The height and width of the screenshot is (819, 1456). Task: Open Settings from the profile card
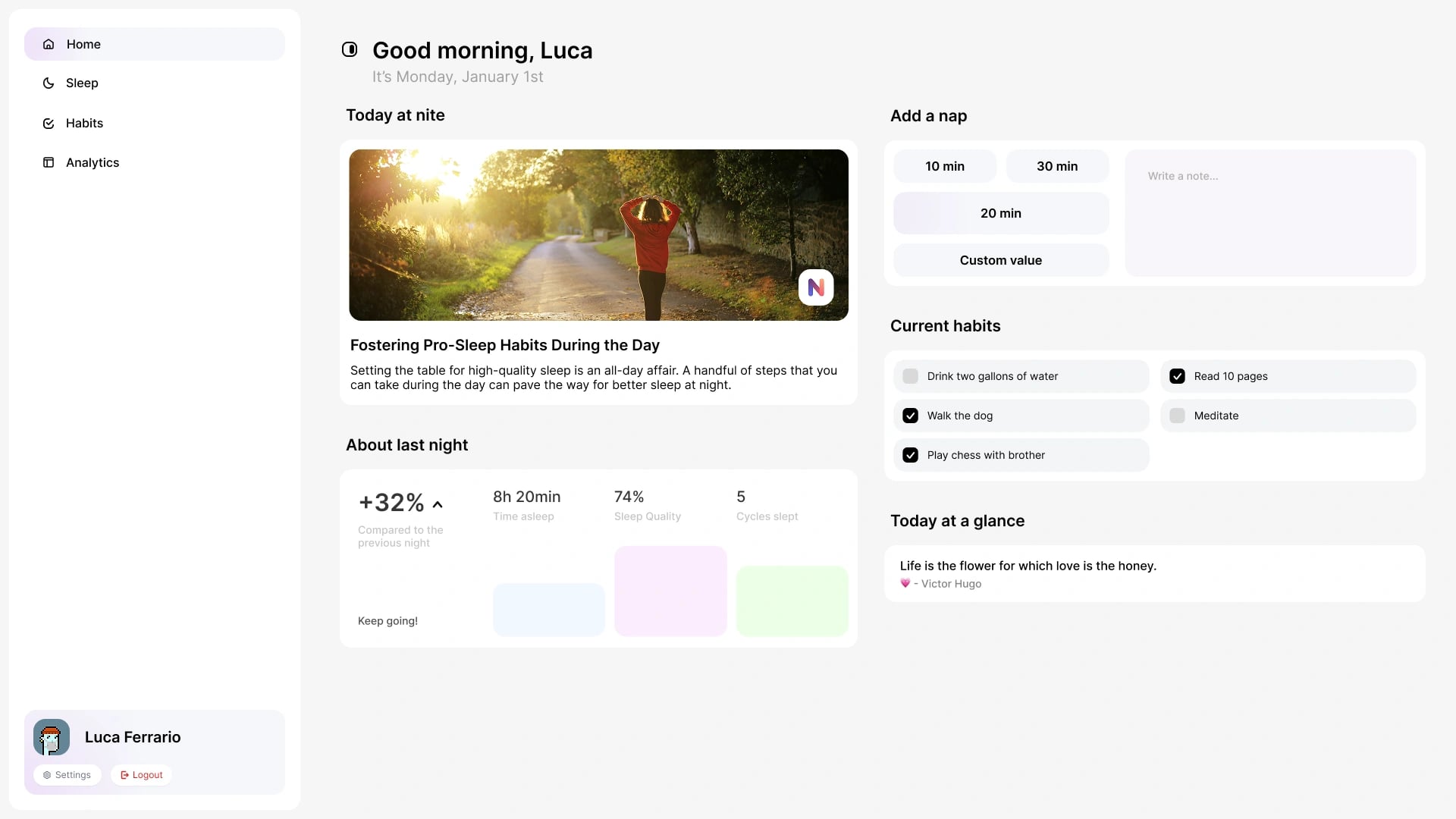point(67,775)
